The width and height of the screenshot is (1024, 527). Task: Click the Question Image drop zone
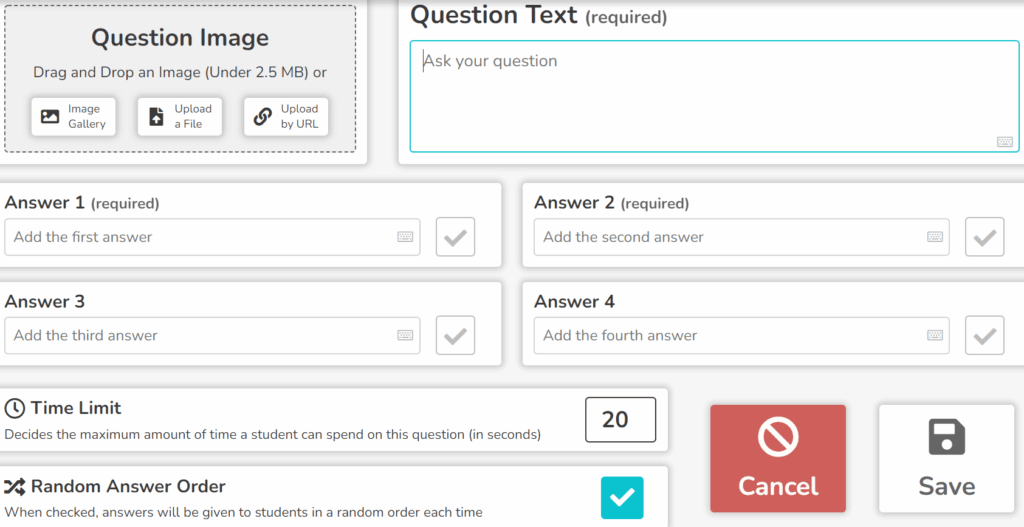pos(180,79)
